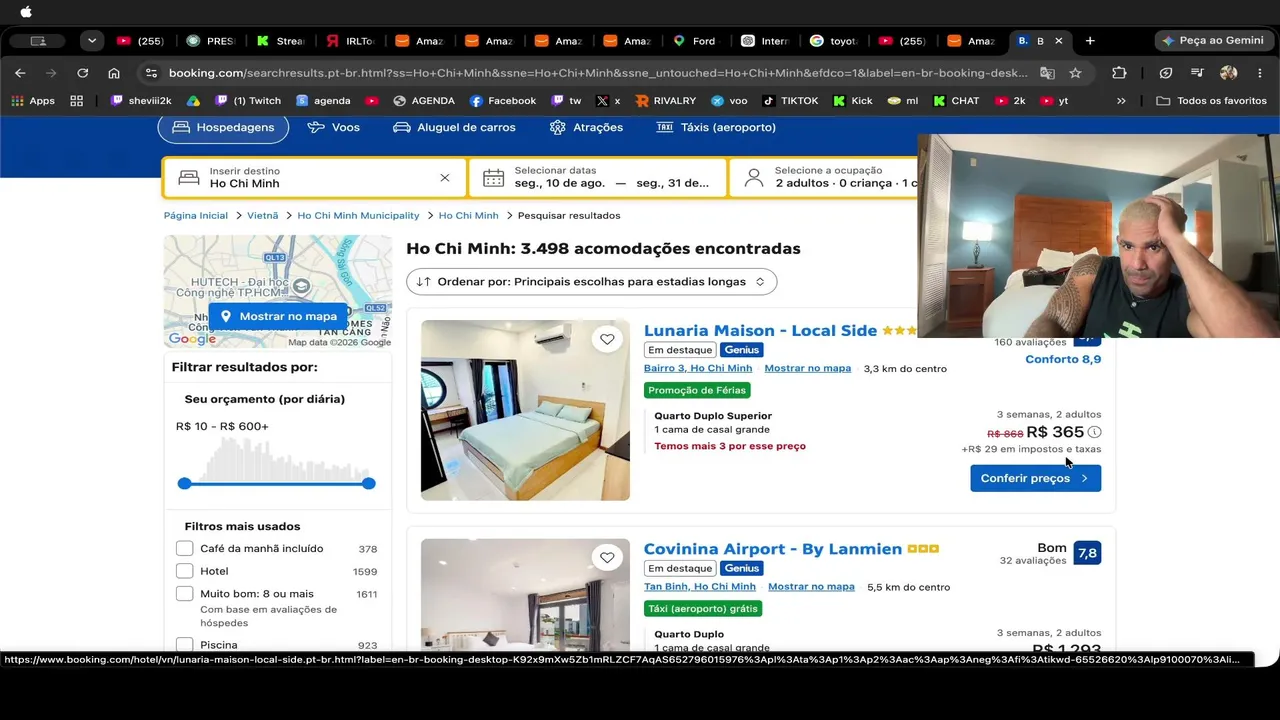Expand the hidden bookmarks overflow chevron
The height and width of the screenshot is (720, 1280).
pyautogui.click(x=1121, y=101)
